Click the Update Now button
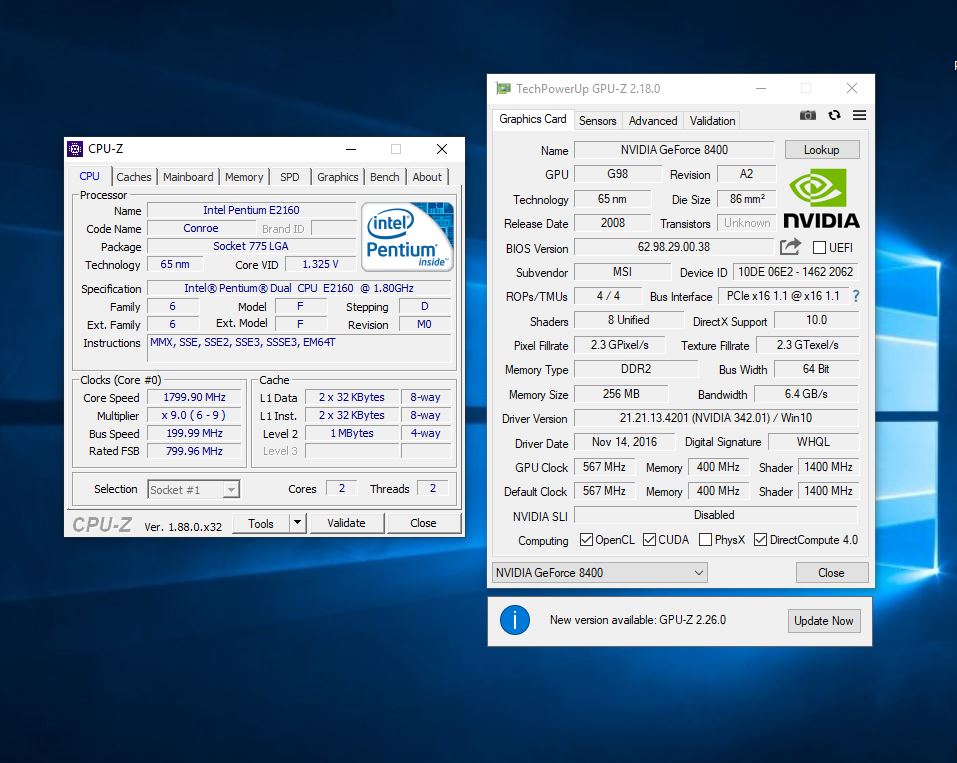This screenshot has height=763, width=957. click(x=824, y=621)
